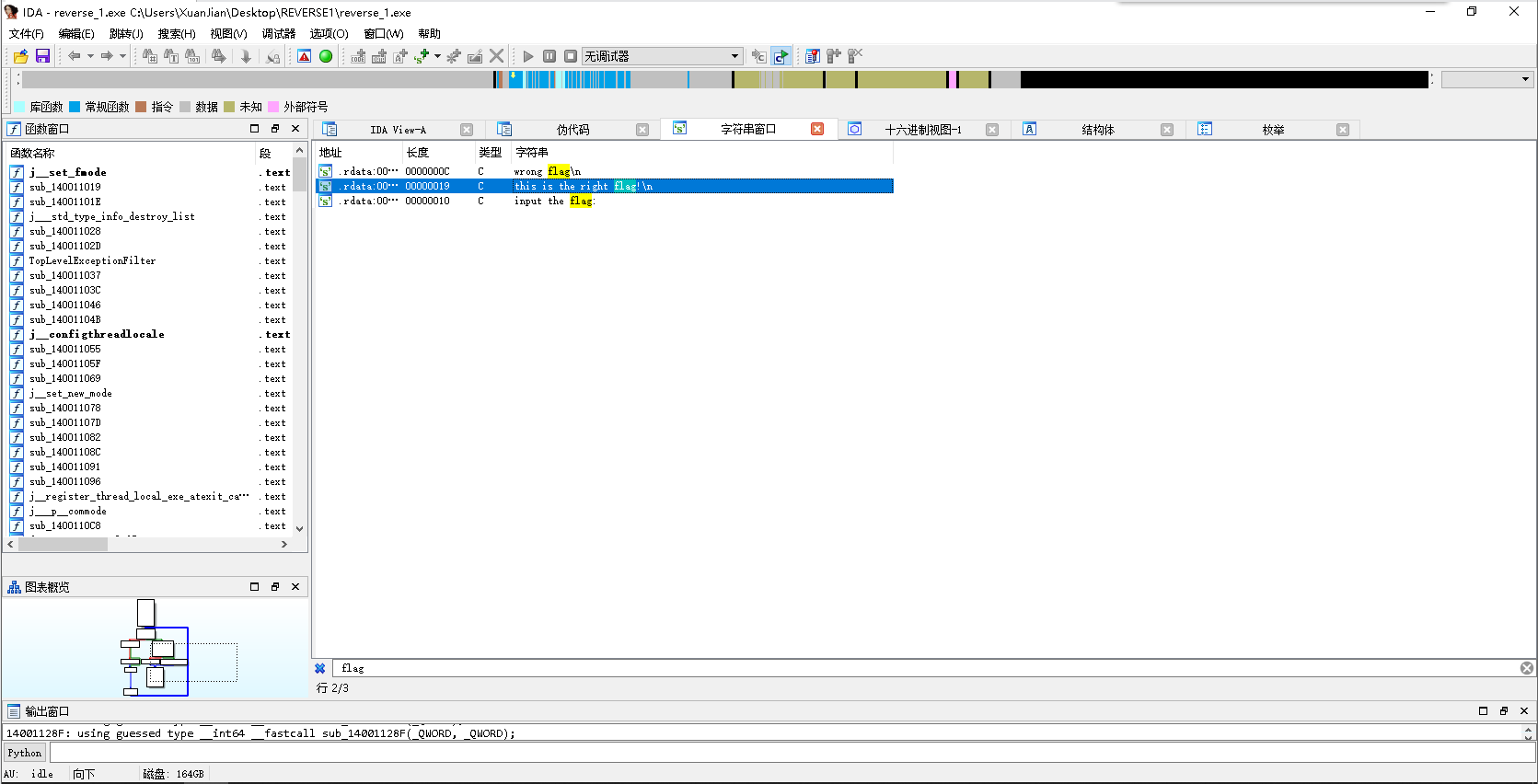Viewport: 1538px width, 784px height.
Task: Sort by 字符串 column header
Action: (701, 153)
